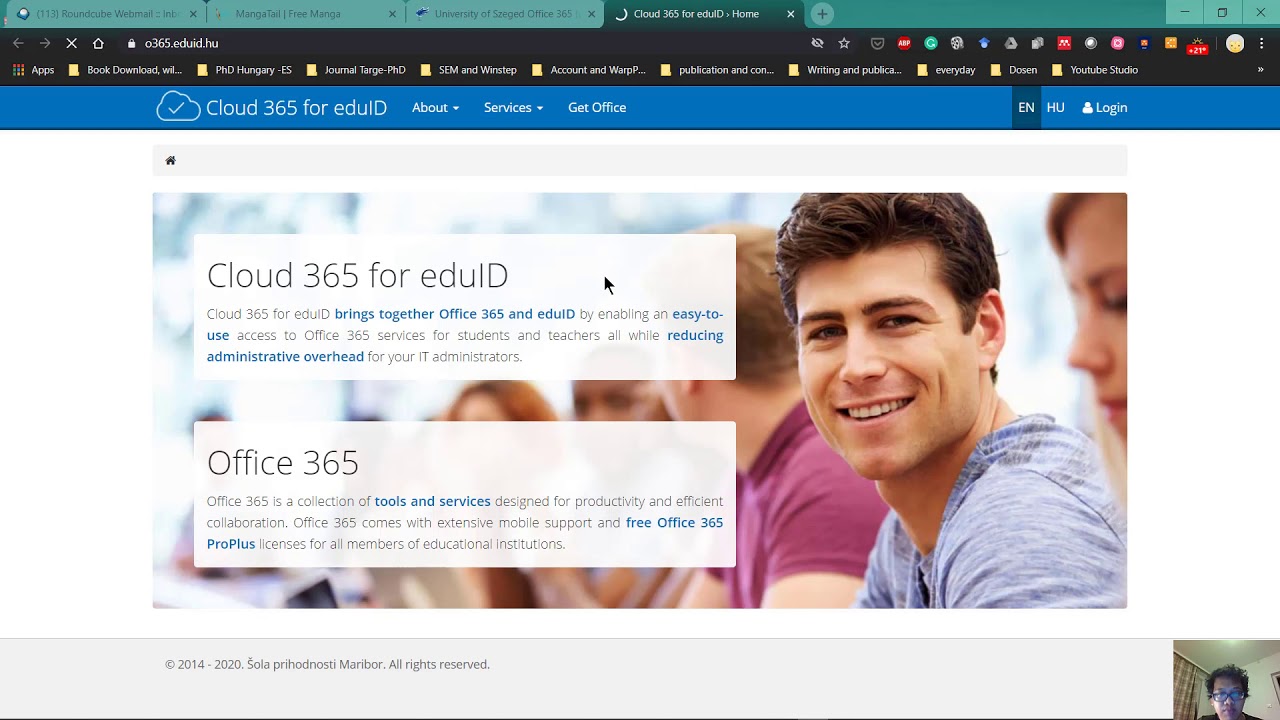
Task: Click the Login link
Action: pos(1105,107)
